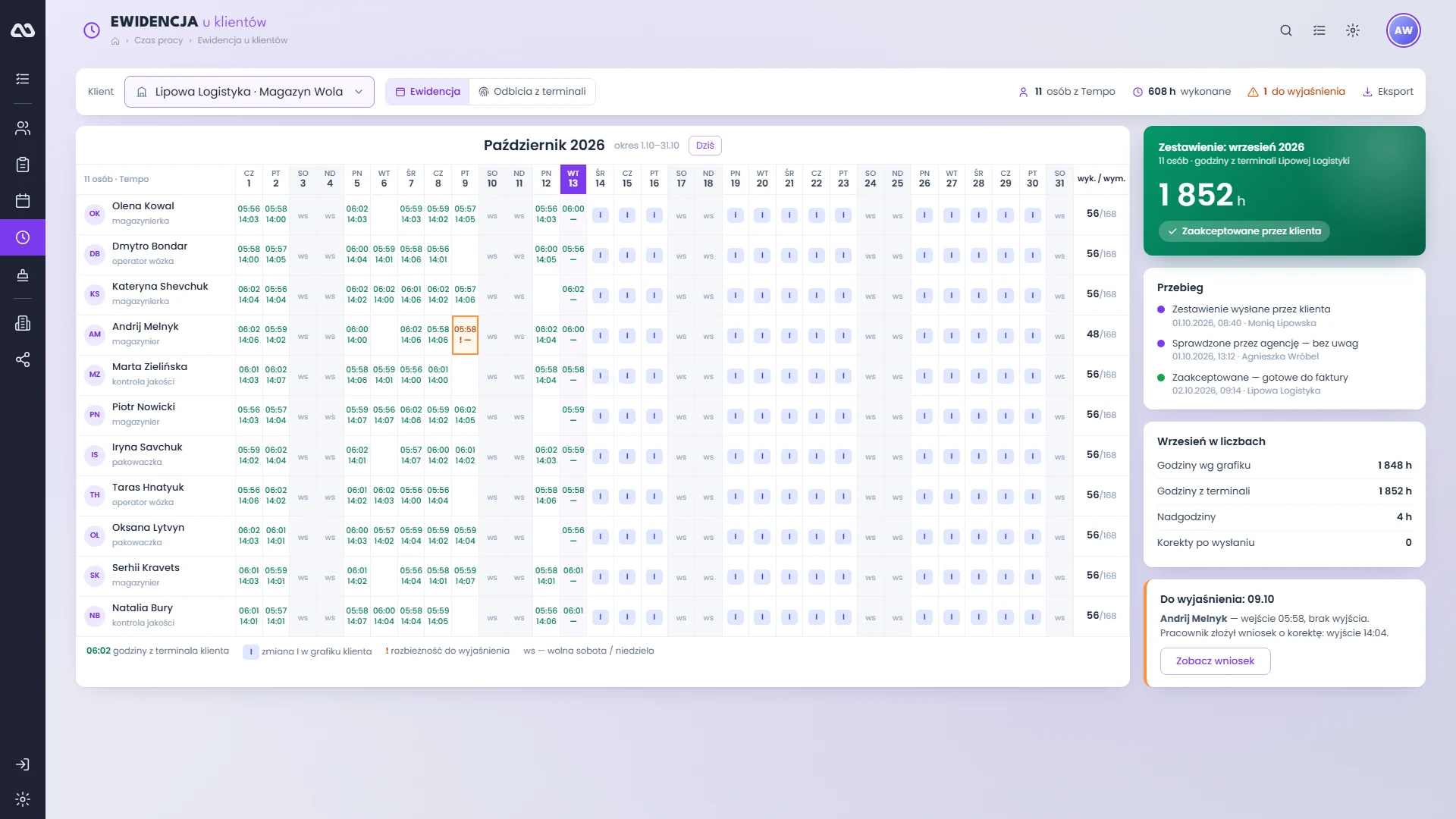Click the '11 osób z Tempo' summary

(1067, 92)
